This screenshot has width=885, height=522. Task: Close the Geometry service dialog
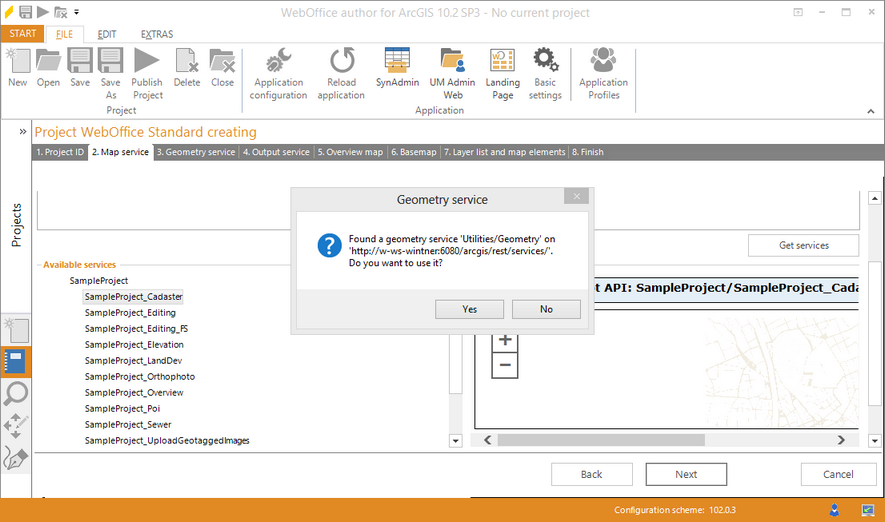click(x=576, y=196)
